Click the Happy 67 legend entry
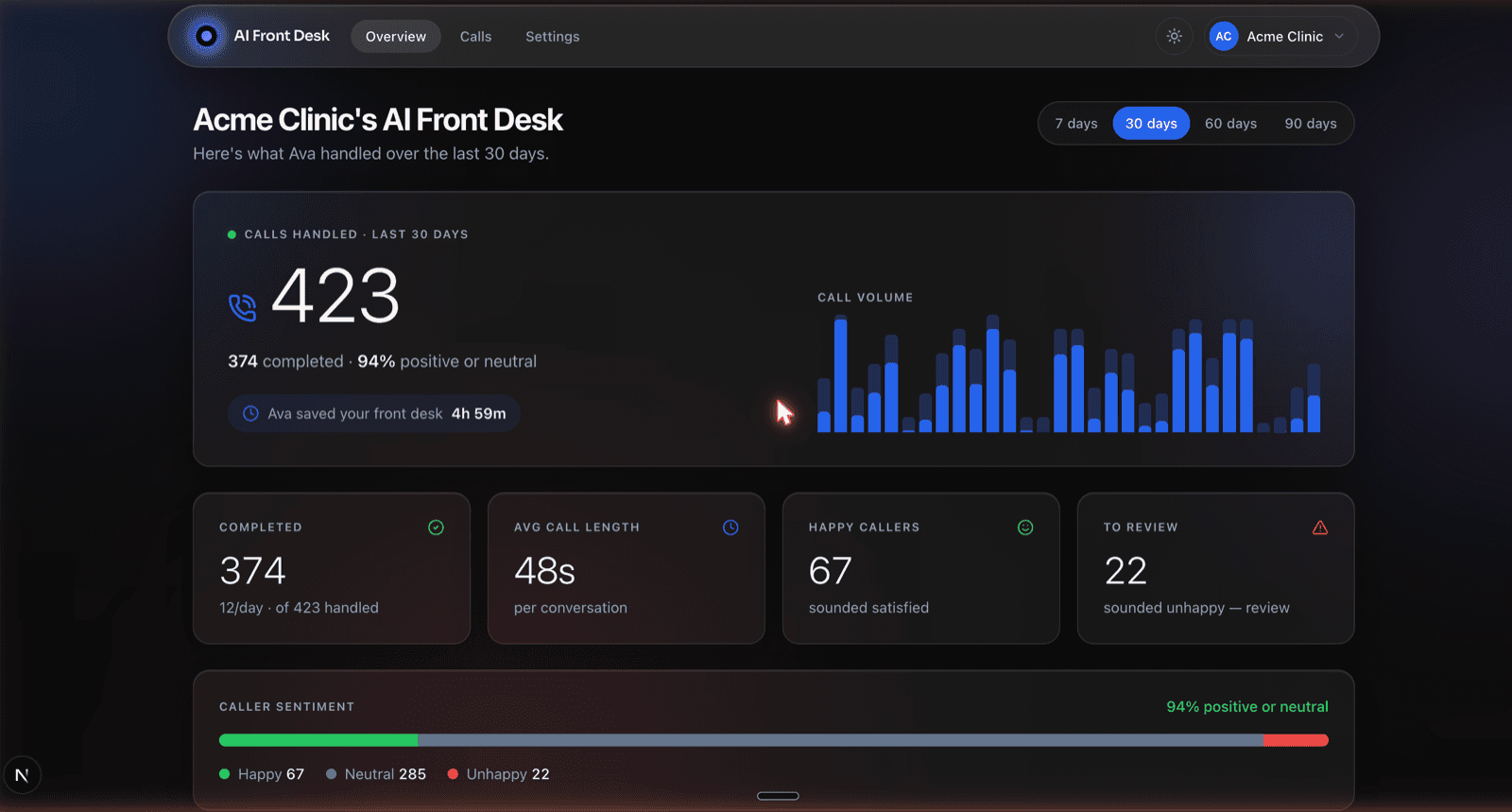Image resolution: width=1512 pixels, height=812 pixels. click(x=262, y=774)
